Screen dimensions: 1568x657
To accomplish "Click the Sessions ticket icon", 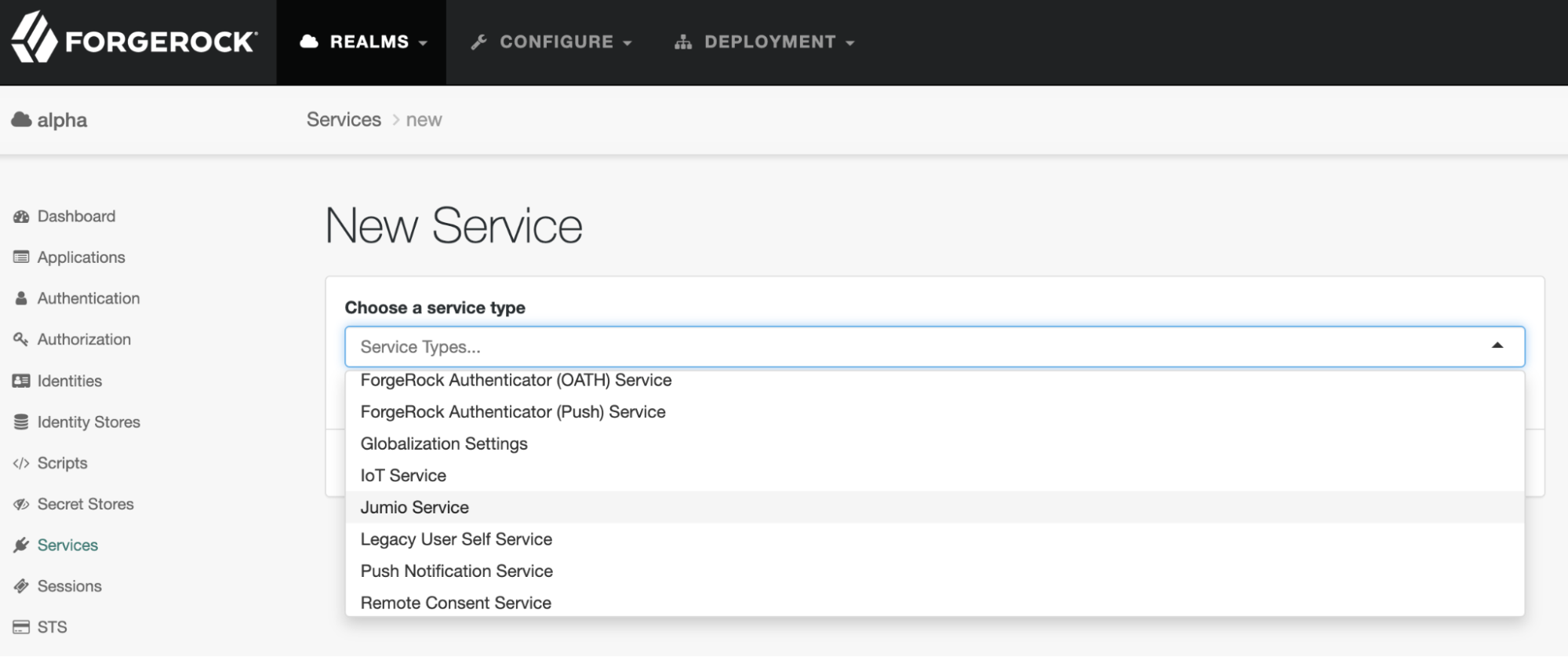I will (21, 586).
